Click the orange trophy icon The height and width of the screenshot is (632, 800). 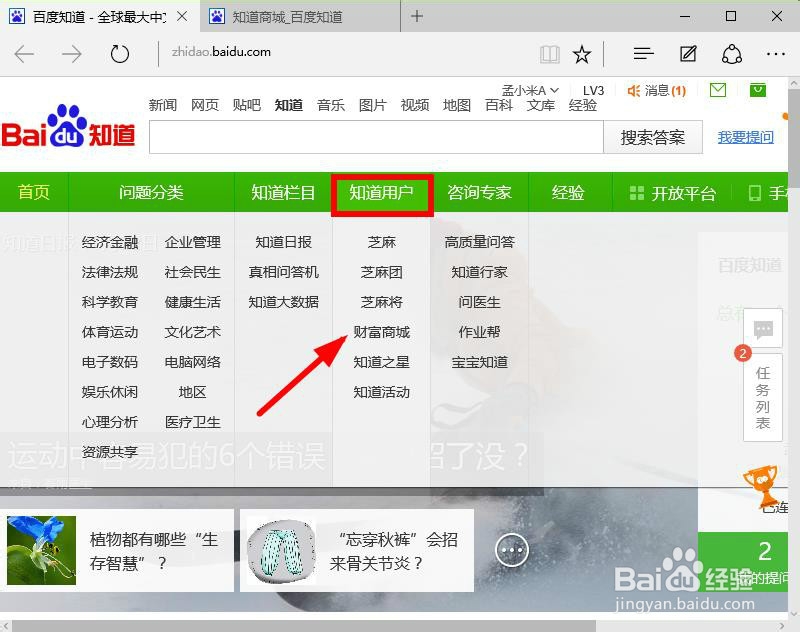click(761, 484)
